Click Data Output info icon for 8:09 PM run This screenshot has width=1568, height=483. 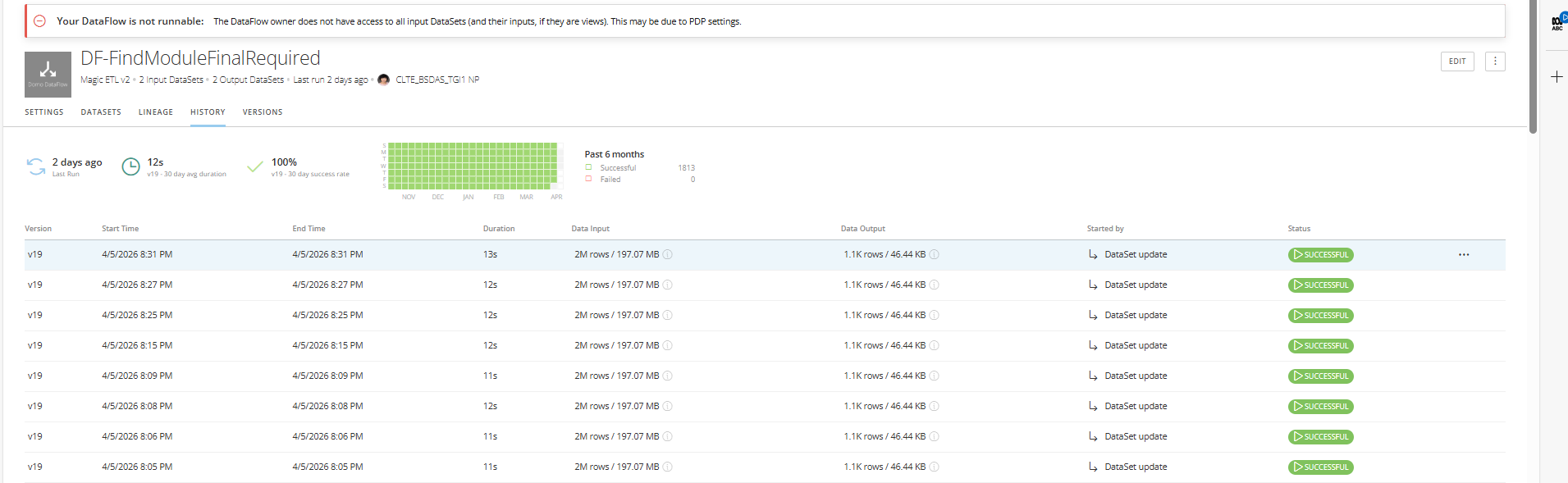pyautogui.click(x=935, y=376)
